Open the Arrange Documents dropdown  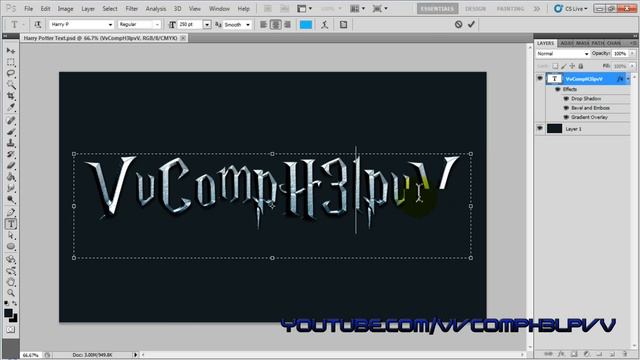[358, 9]
